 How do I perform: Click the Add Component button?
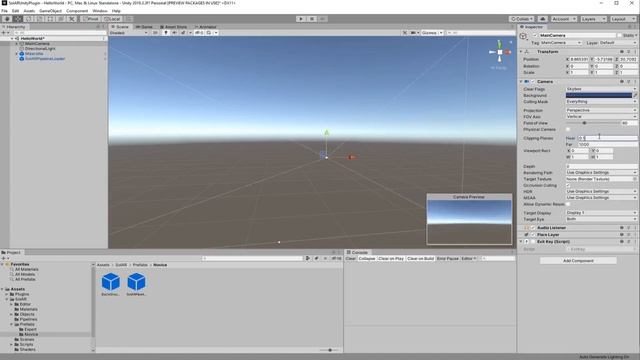click(x=578, y=260)
